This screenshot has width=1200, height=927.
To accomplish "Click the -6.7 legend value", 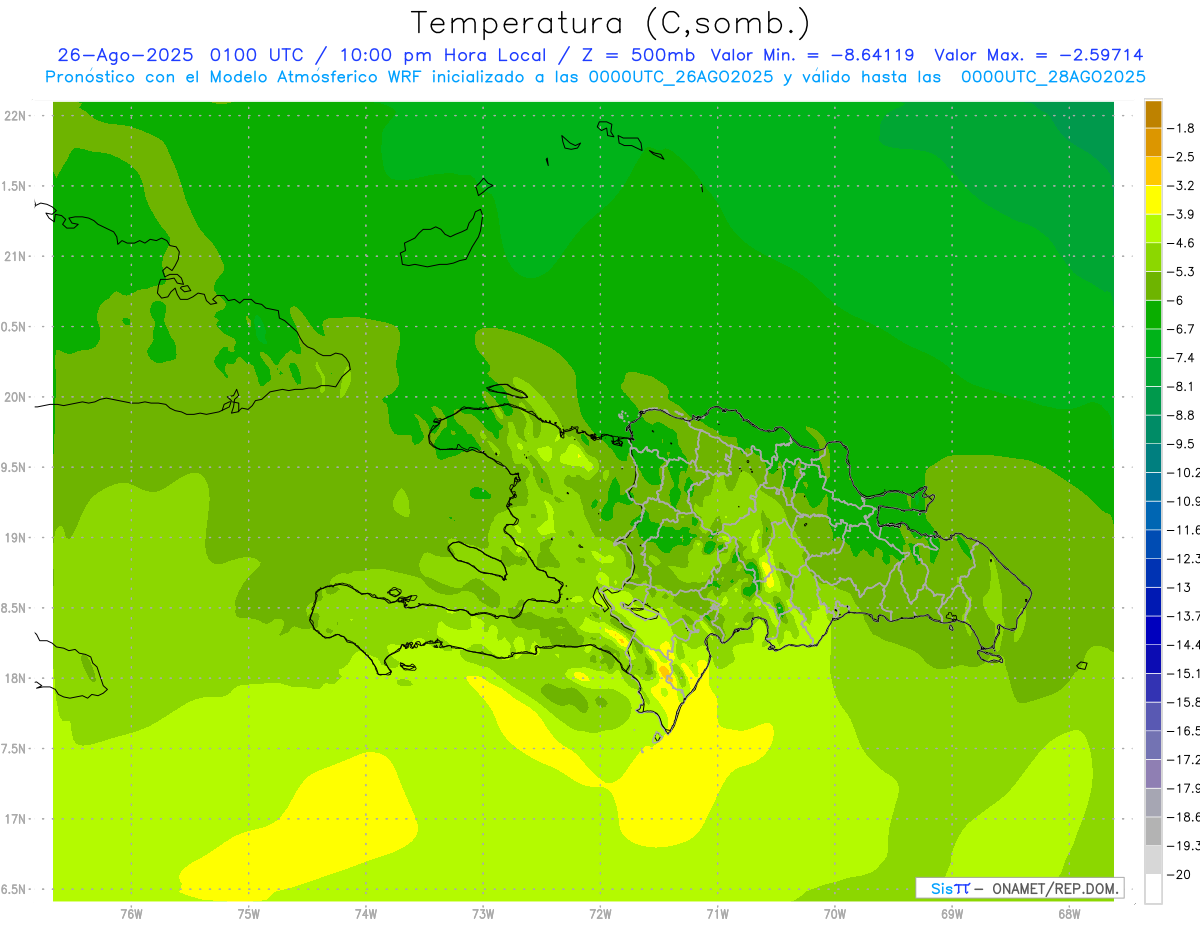I will (x=1182, y=329).
